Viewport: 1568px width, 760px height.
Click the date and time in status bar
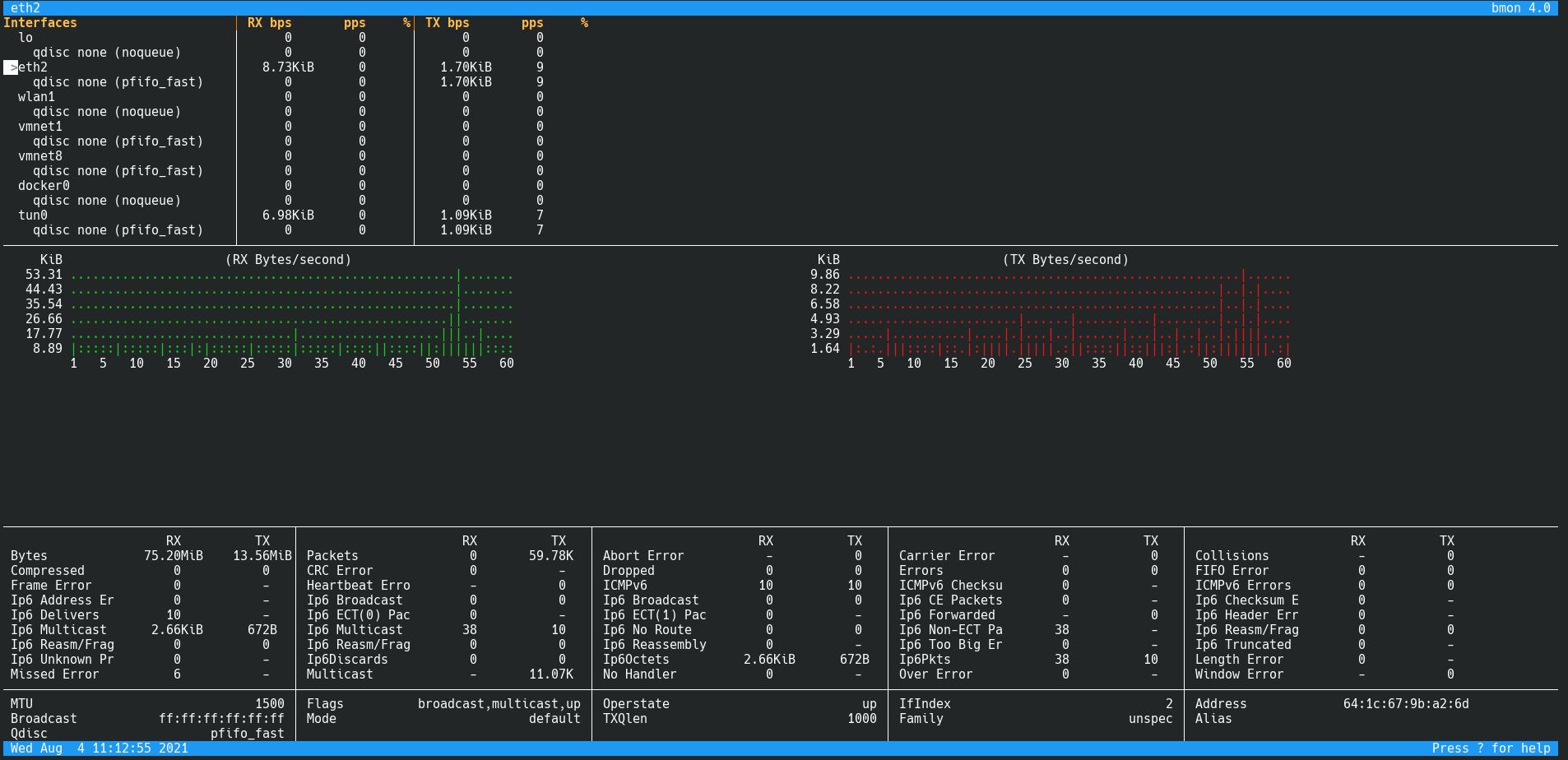tap(100, 748)
